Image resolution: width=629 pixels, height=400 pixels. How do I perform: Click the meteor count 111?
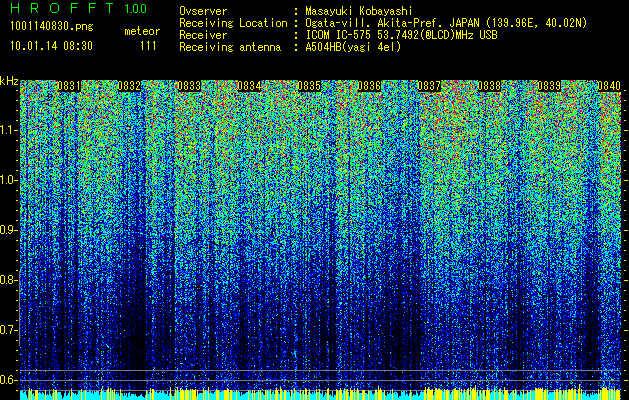[148, 46]
